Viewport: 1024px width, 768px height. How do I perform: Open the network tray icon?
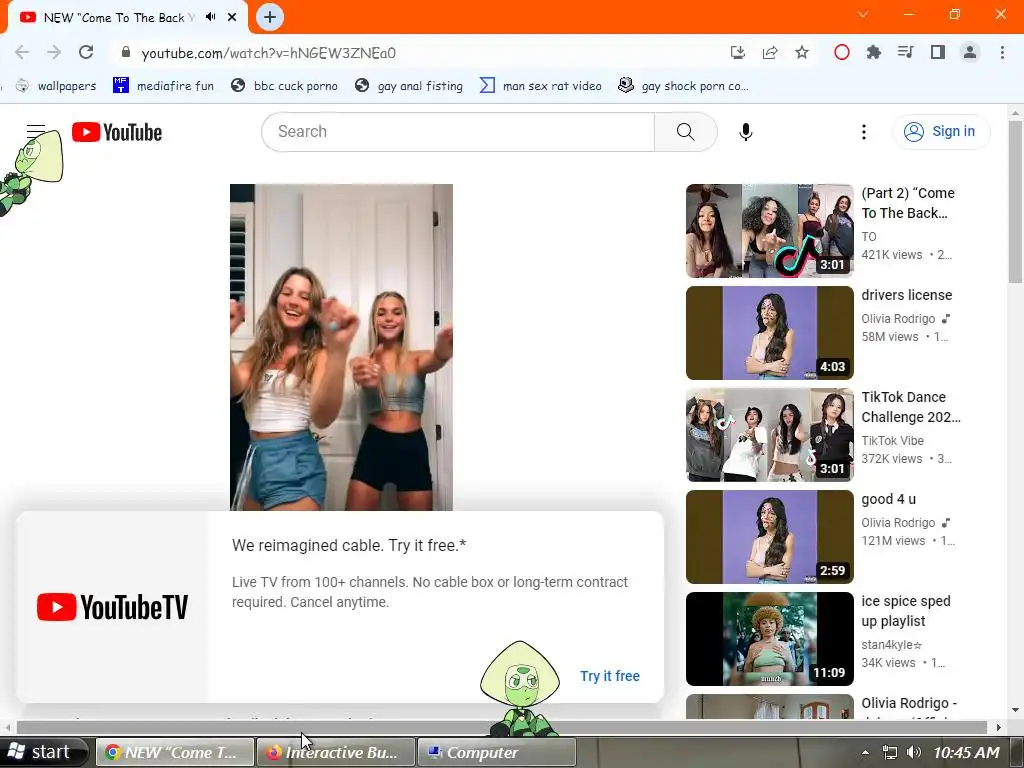point(889,752)
